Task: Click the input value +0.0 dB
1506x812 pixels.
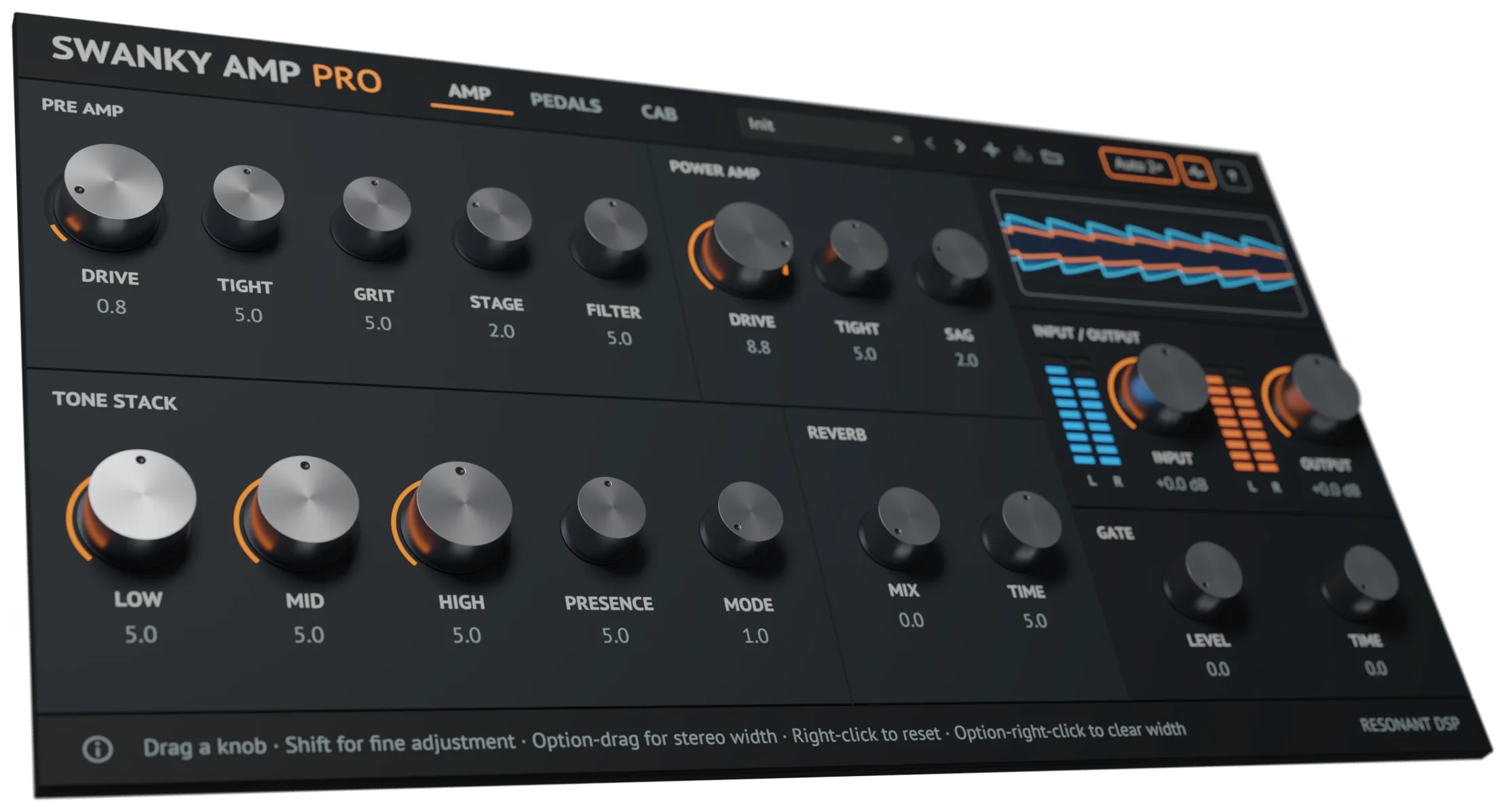Action: click(1182, 484)
